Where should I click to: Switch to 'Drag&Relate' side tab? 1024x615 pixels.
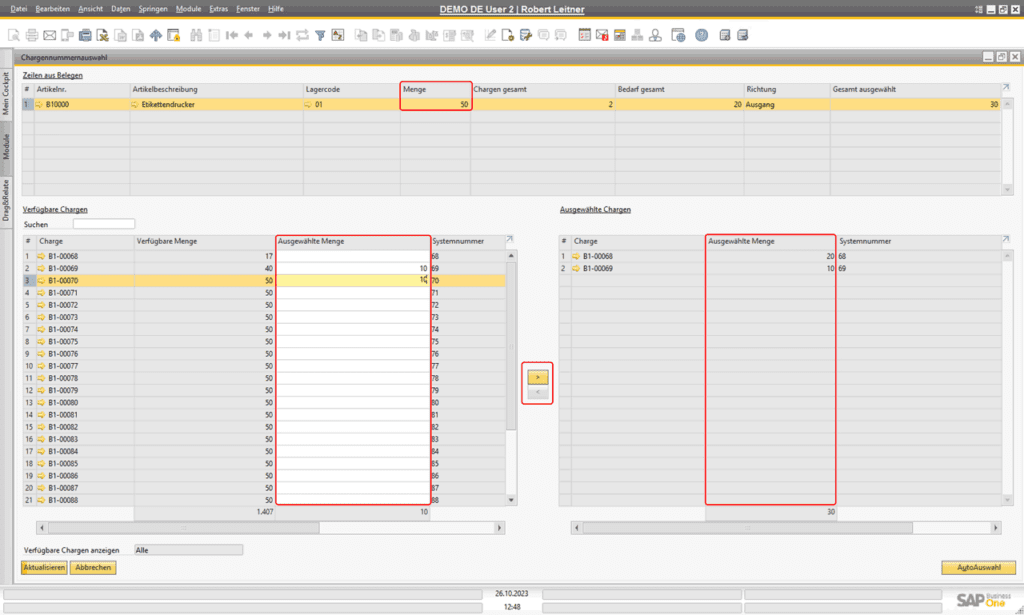pos(6,200)
